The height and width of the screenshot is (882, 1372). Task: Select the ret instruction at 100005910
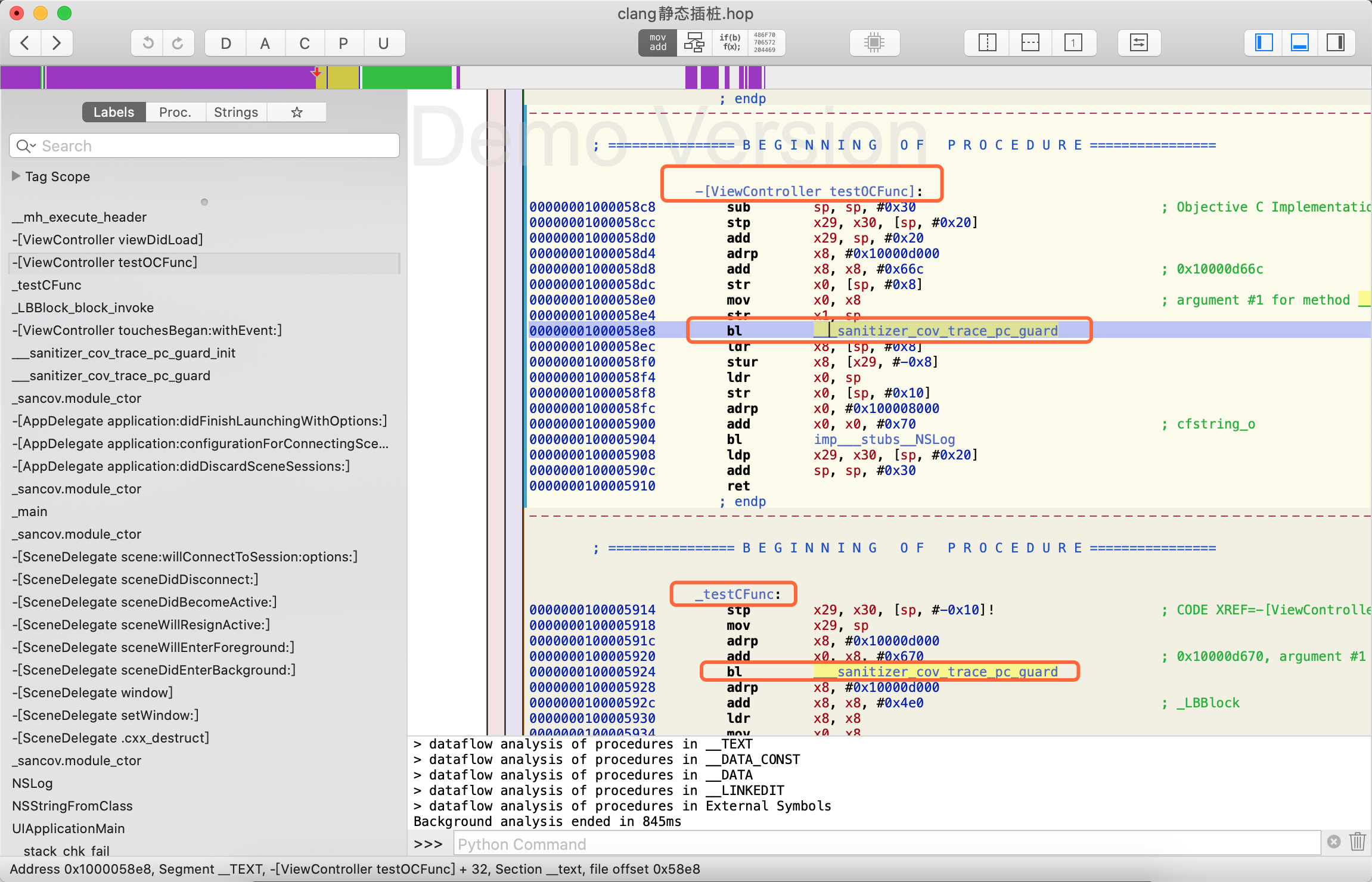pos(738,486)
